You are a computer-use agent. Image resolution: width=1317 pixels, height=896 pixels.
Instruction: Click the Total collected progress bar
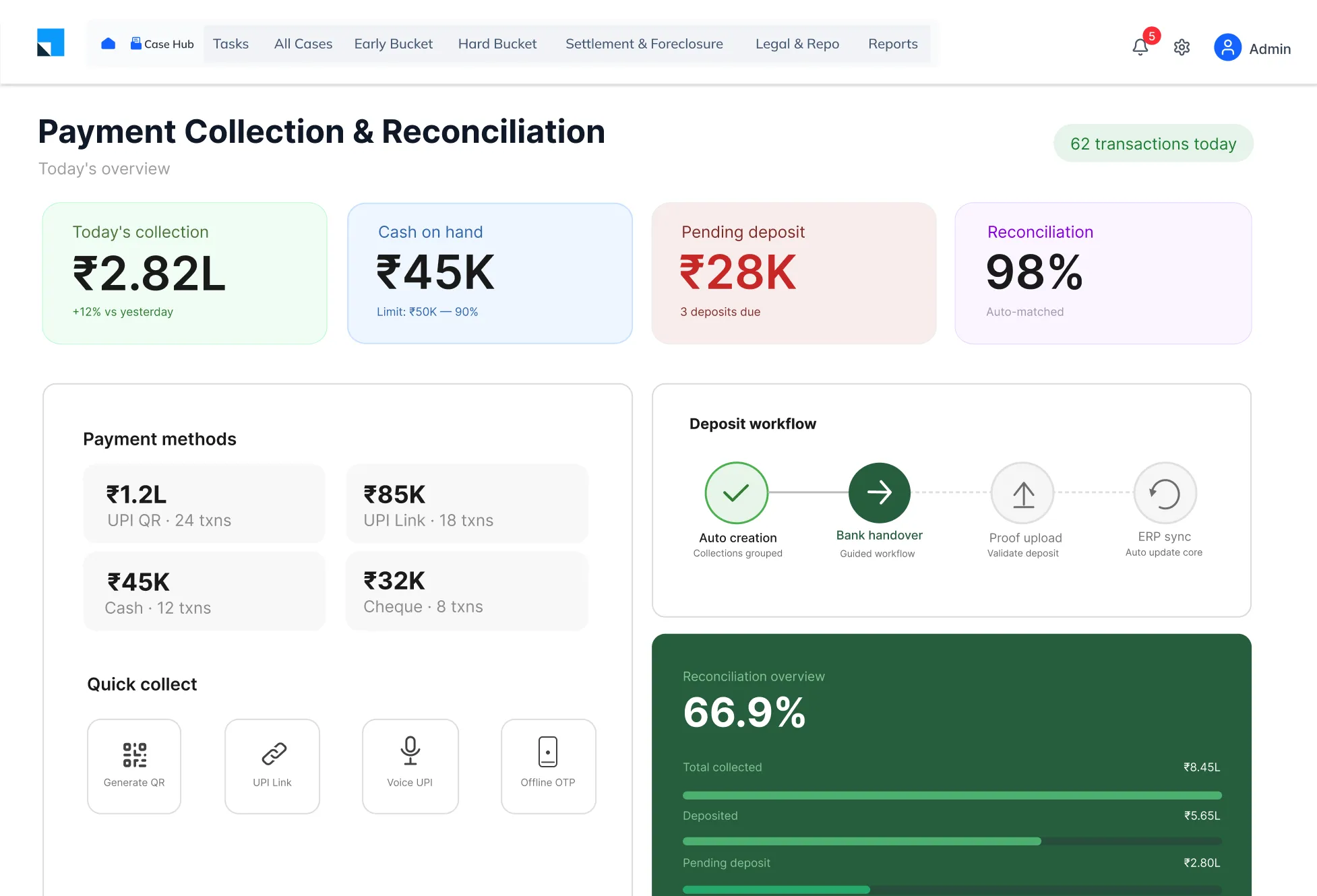(x=952, y=796)
